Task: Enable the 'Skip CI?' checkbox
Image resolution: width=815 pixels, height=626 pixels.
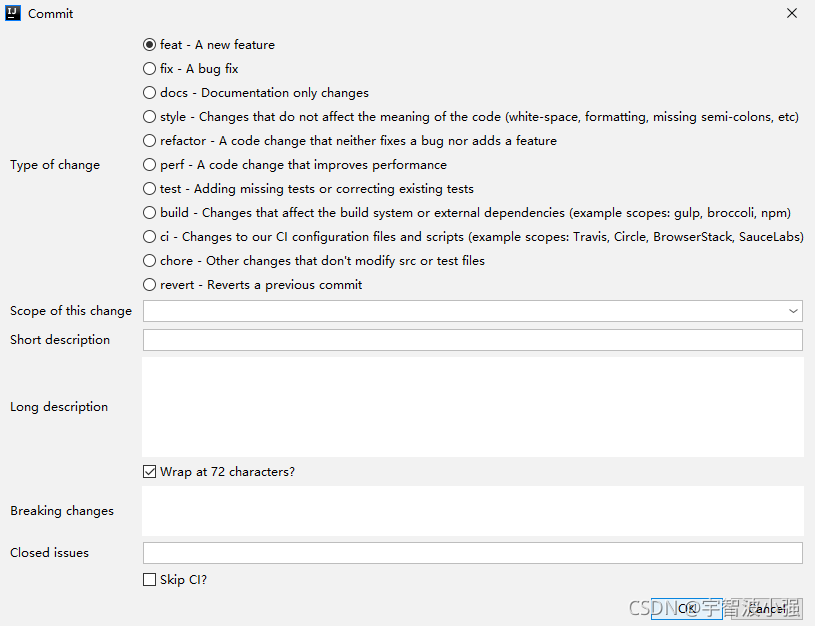Action: click(x=150, y=580)
